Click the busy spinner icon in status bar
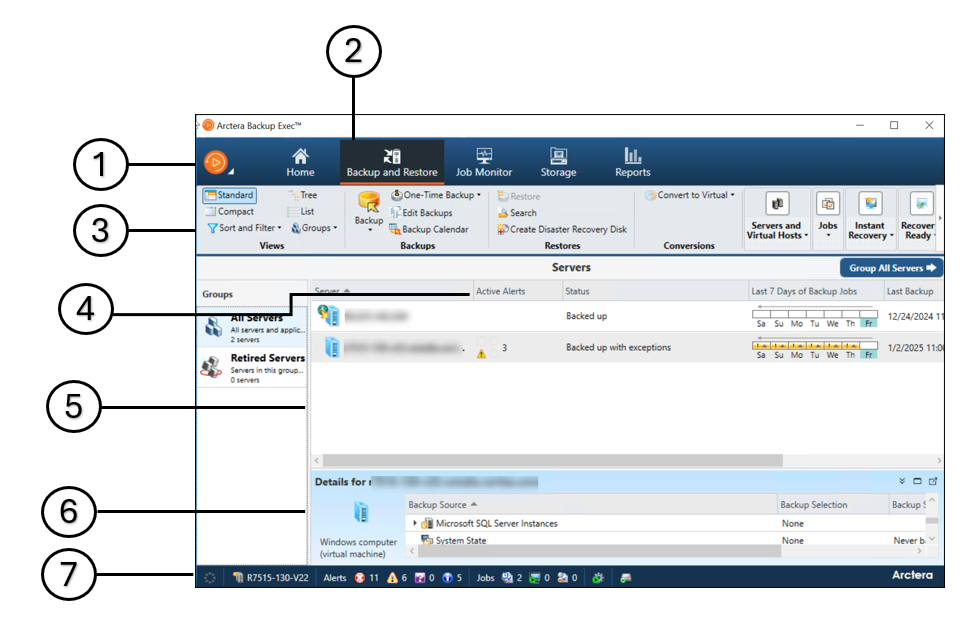 210,578
